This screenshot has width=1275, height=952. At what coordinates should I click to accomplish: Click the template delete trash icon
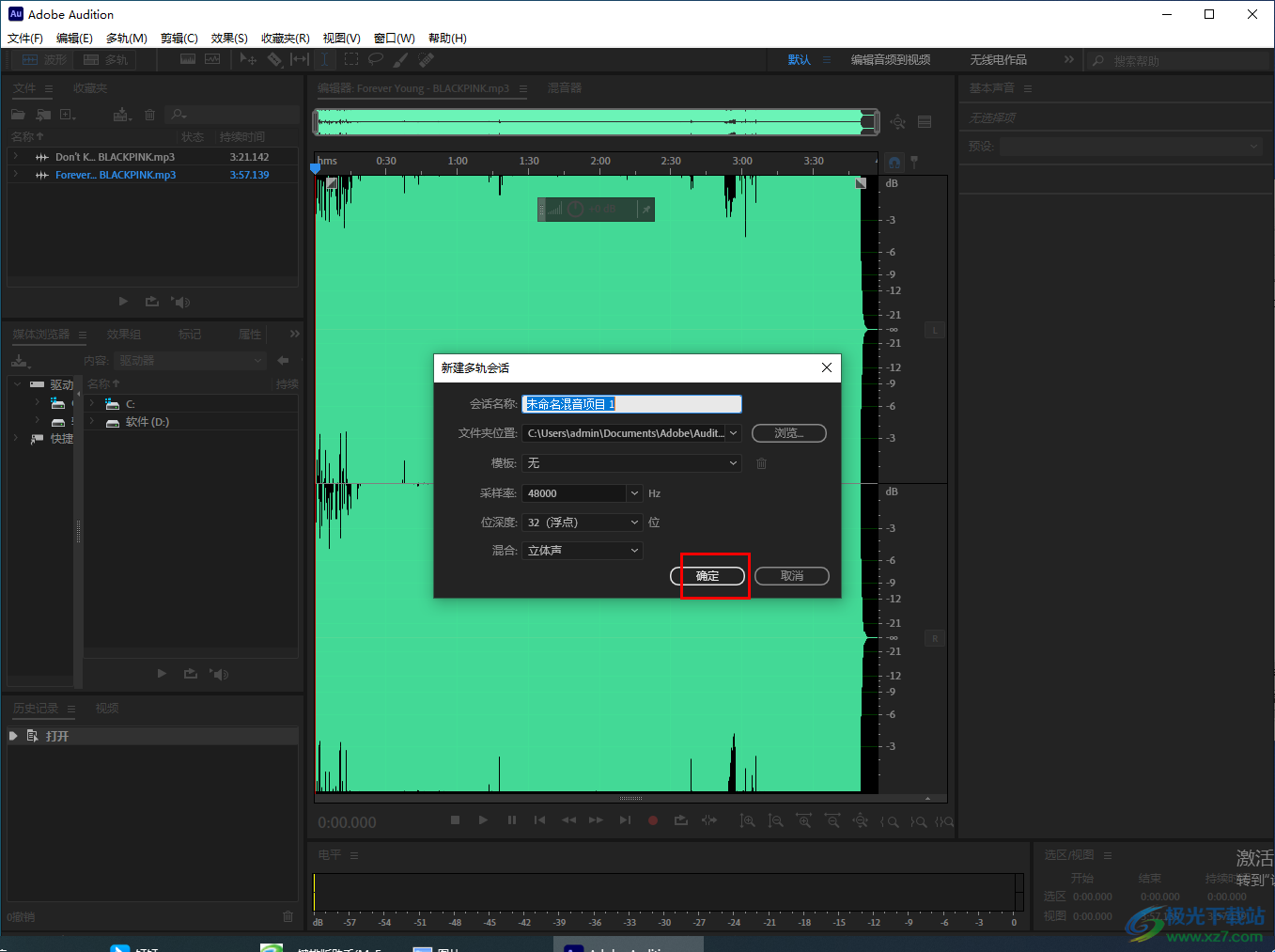pos(761,463)
